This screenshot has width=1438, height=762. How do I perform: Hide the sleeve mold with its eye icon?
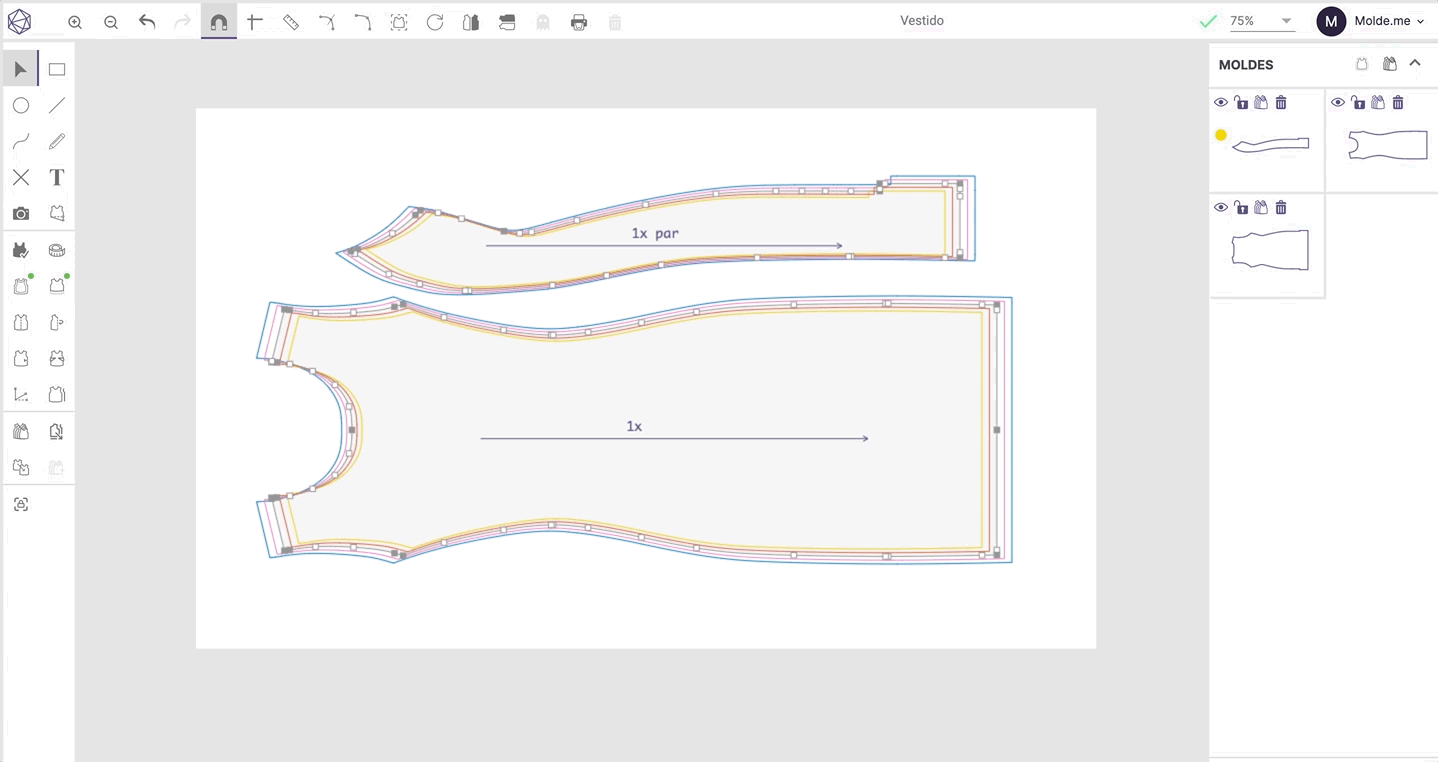1221,103
